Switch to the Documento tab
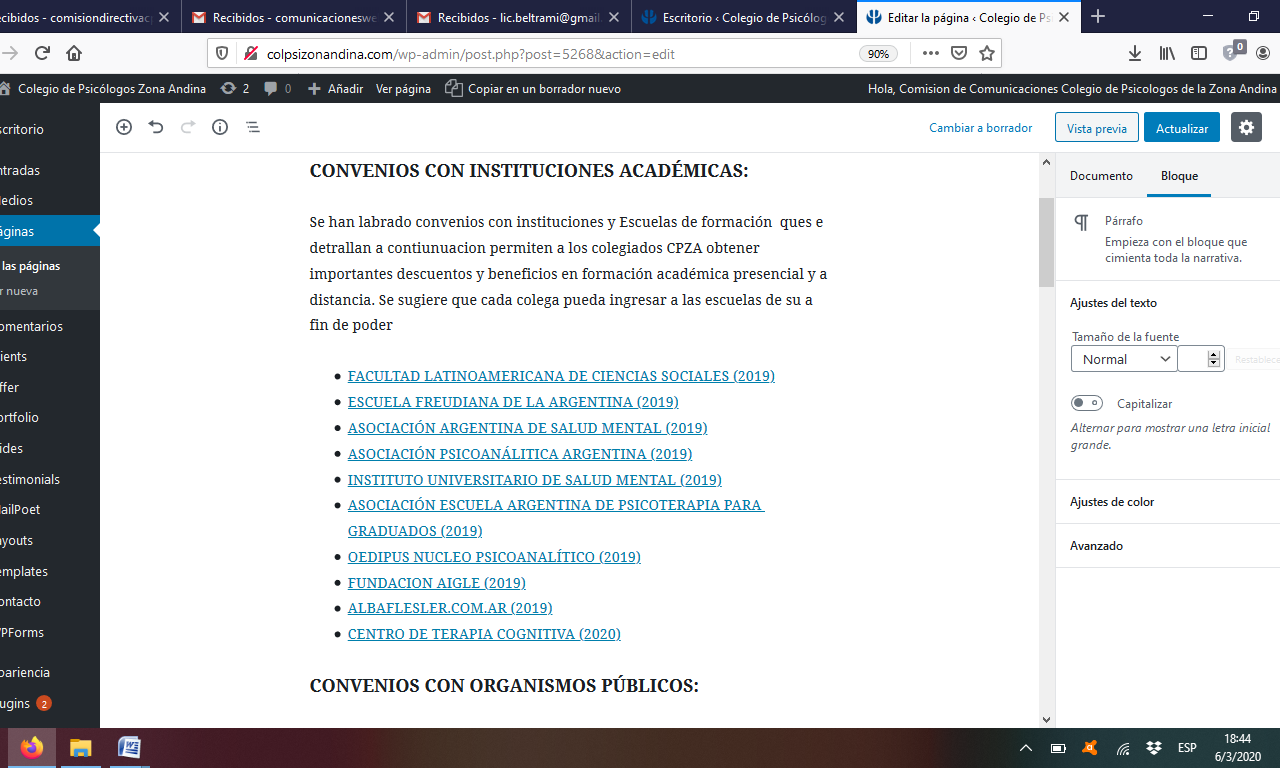 1101,176
